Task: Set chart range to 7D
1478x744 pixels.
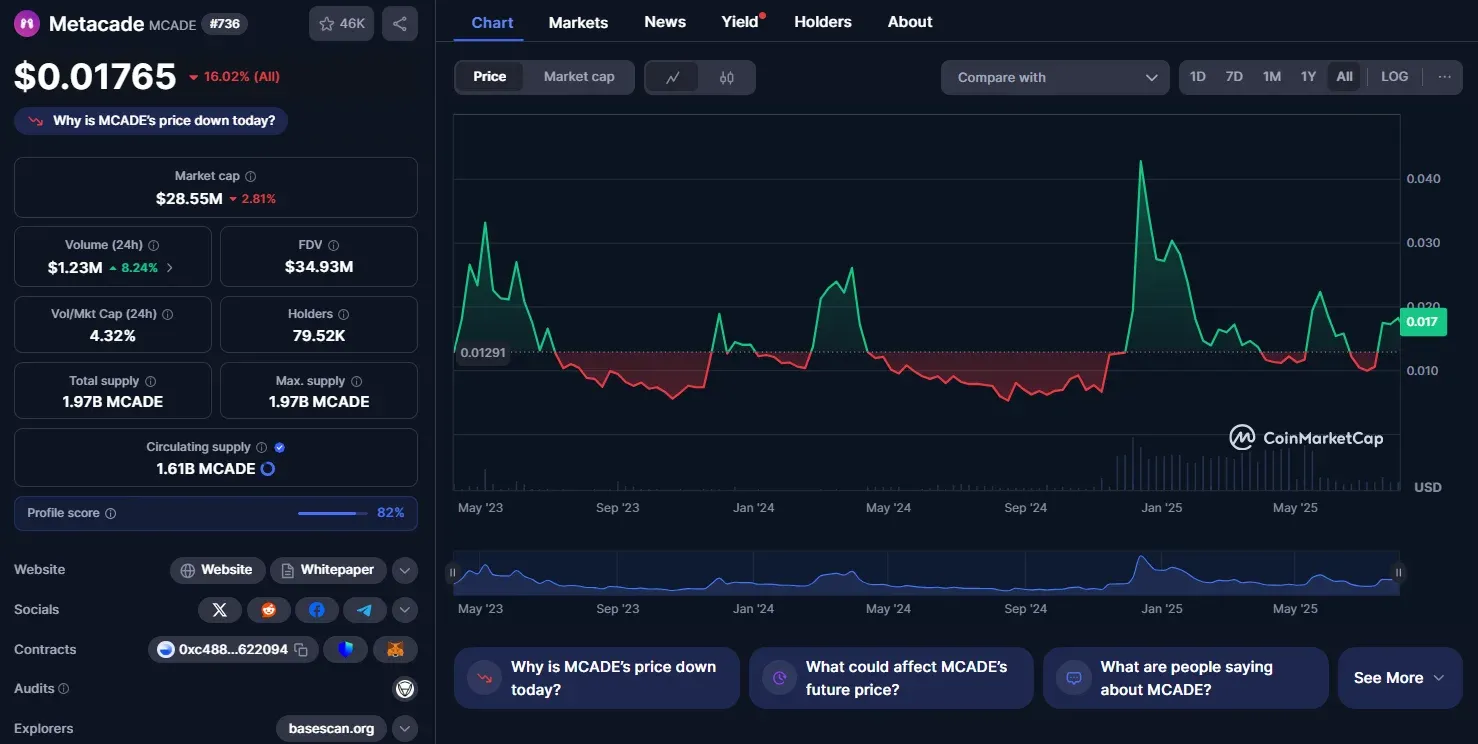Action: point(1234,77)
